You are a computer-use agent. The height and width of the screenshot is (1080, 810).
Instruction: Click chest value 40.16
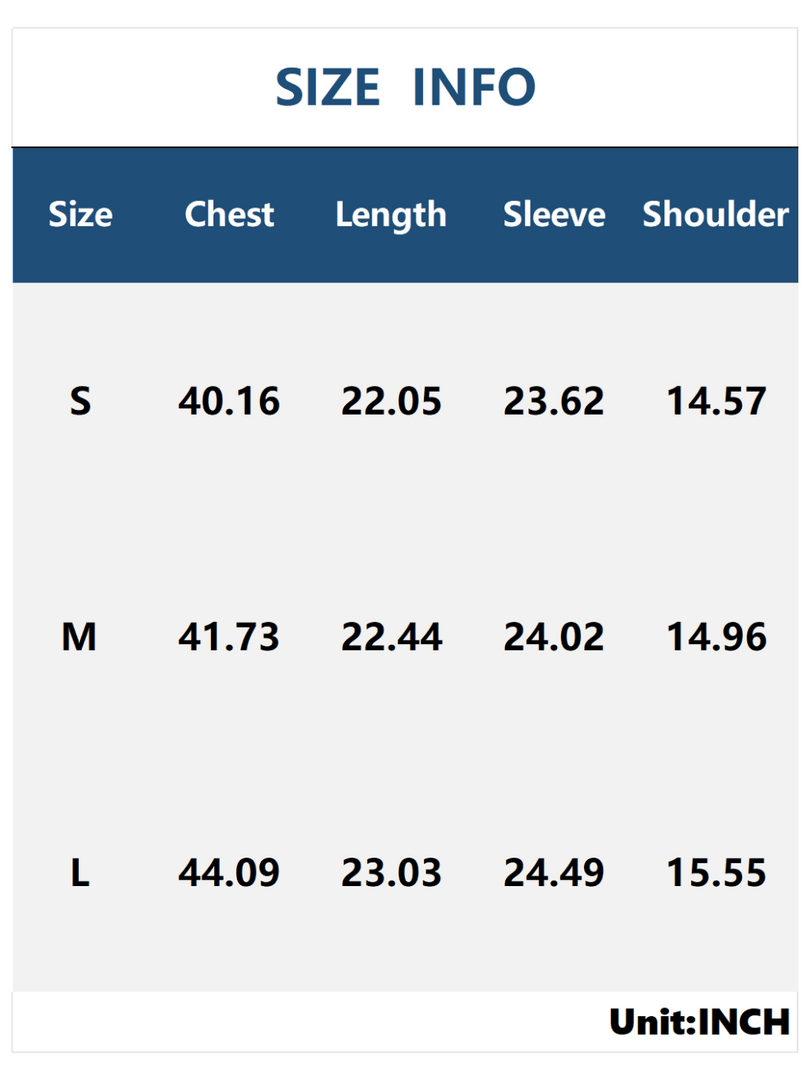point(229,401)
